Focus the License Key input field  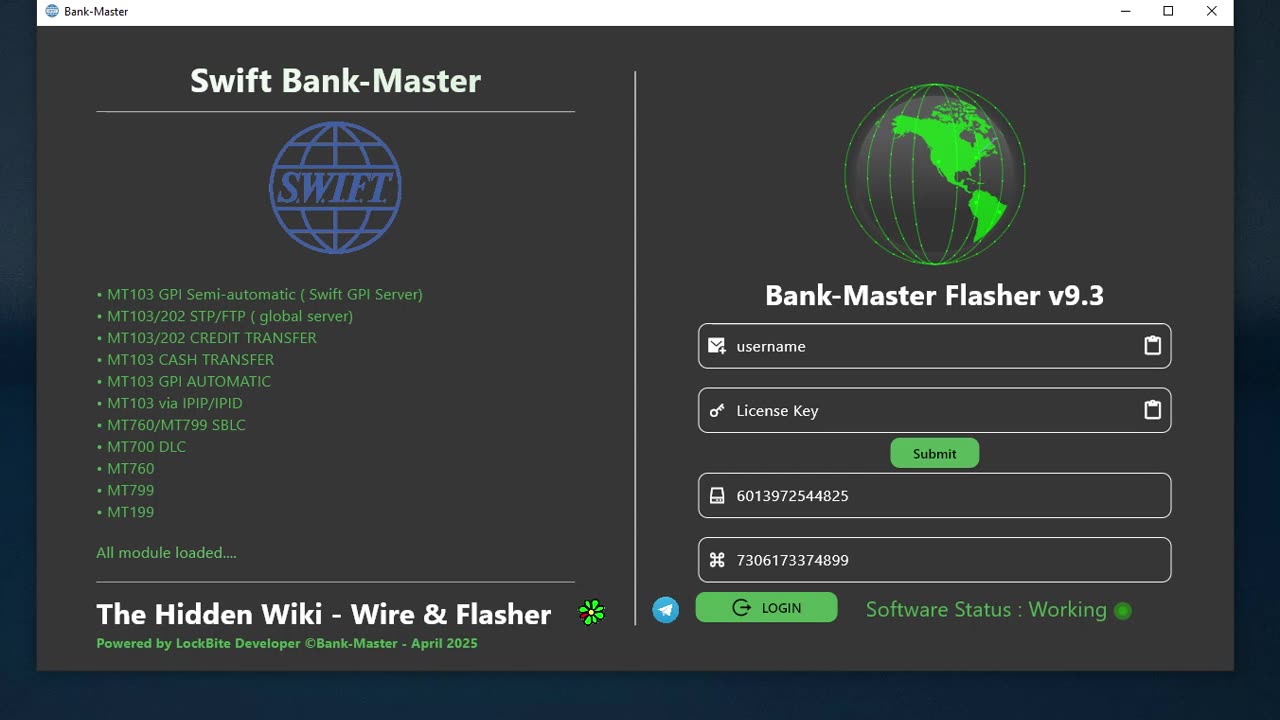point(934,410)
